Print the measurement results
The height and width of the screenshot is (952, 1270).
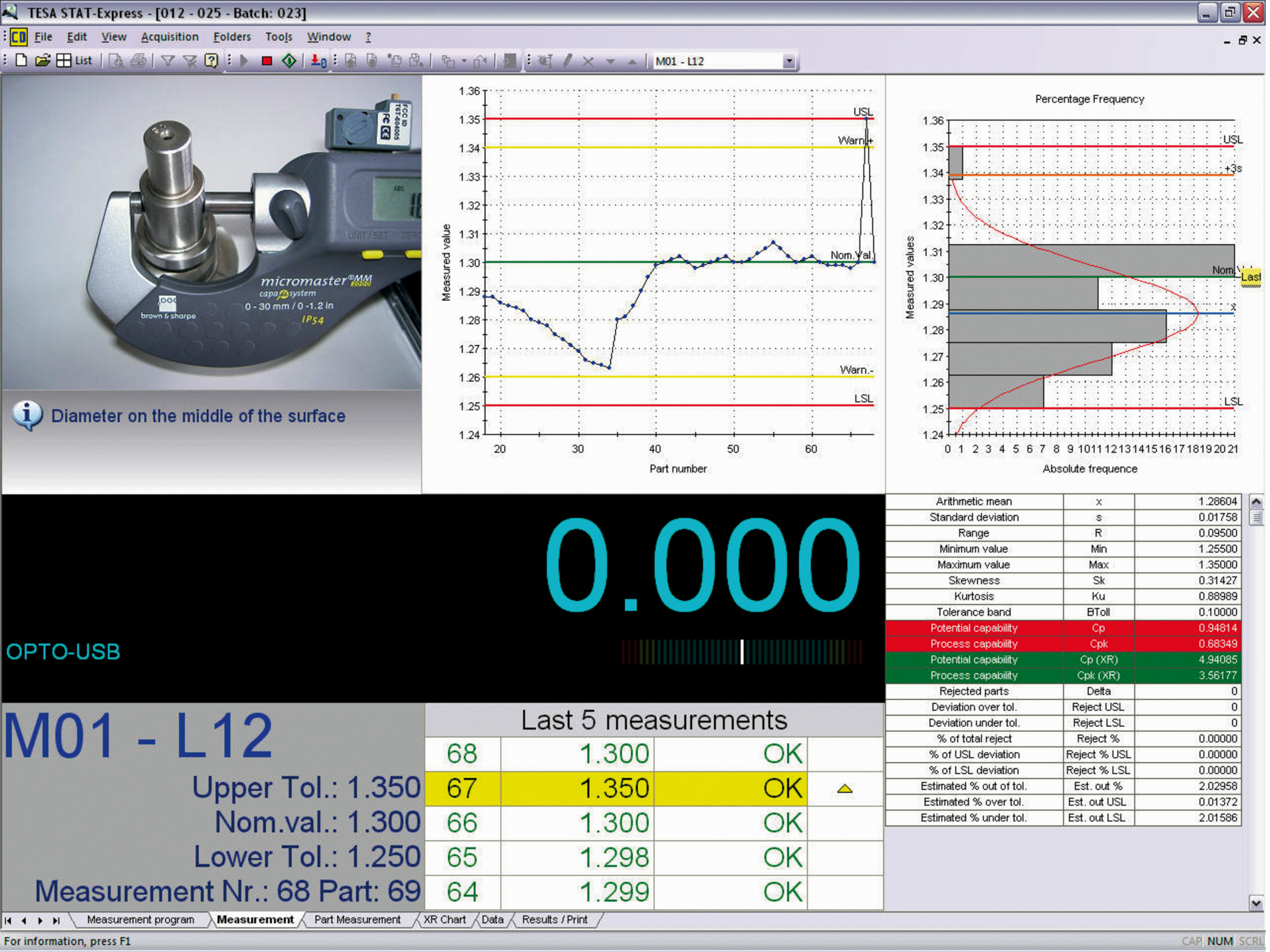[x=138, y=61]
